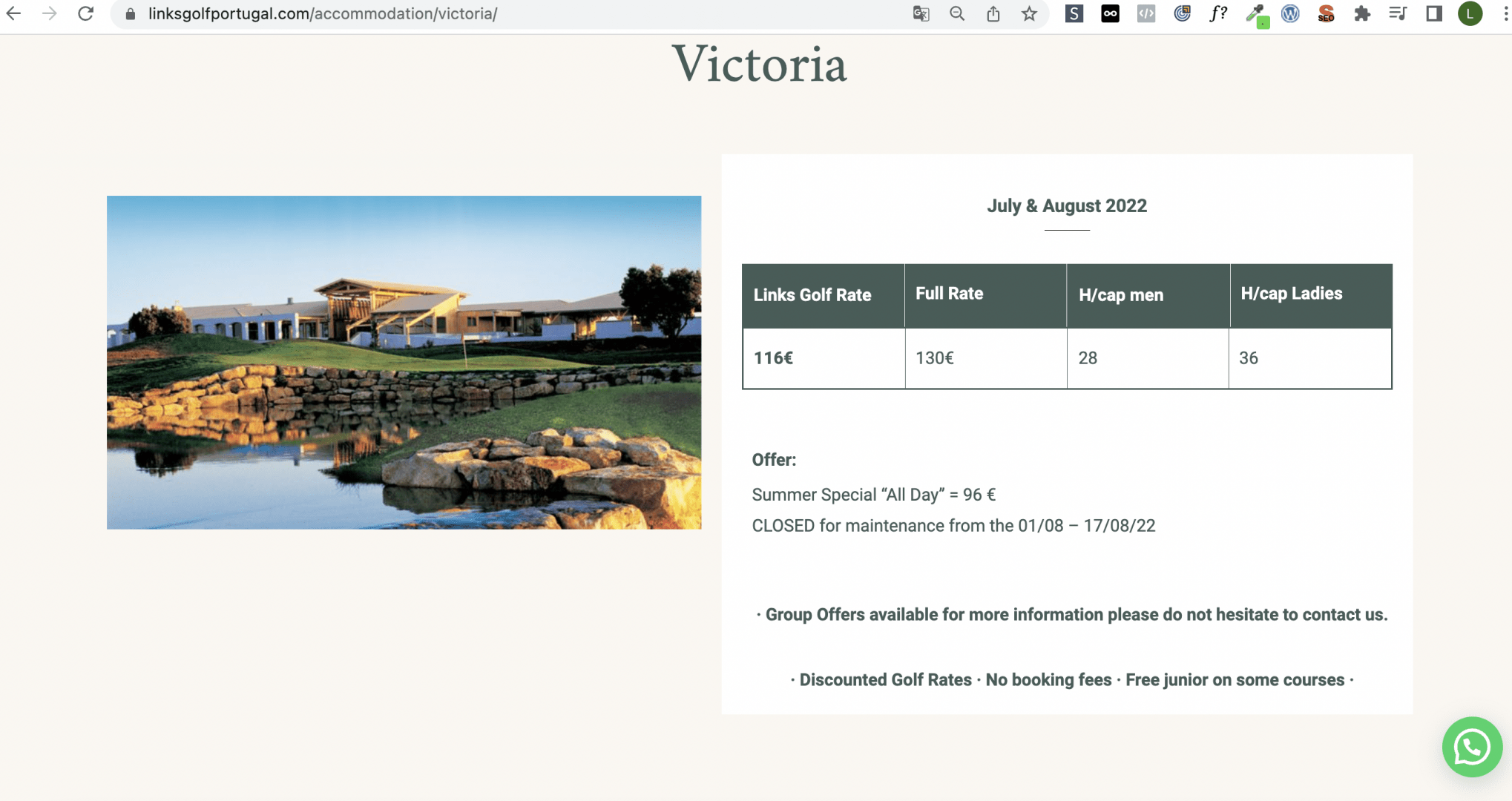Open the WhatsApp chat bubble

tap(1472, 746)
